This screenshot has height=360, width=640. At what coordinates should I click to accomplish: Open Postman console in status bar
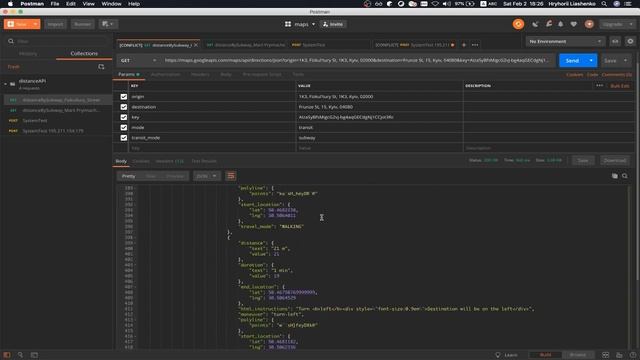tap(34, 355)
